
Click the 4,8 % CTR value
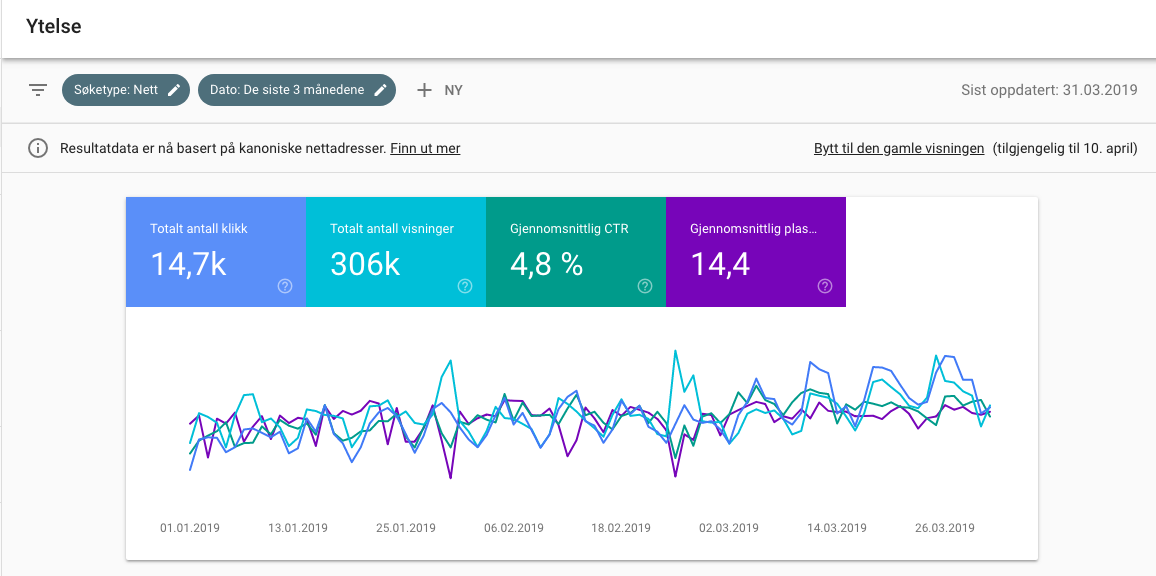(546, 263)
